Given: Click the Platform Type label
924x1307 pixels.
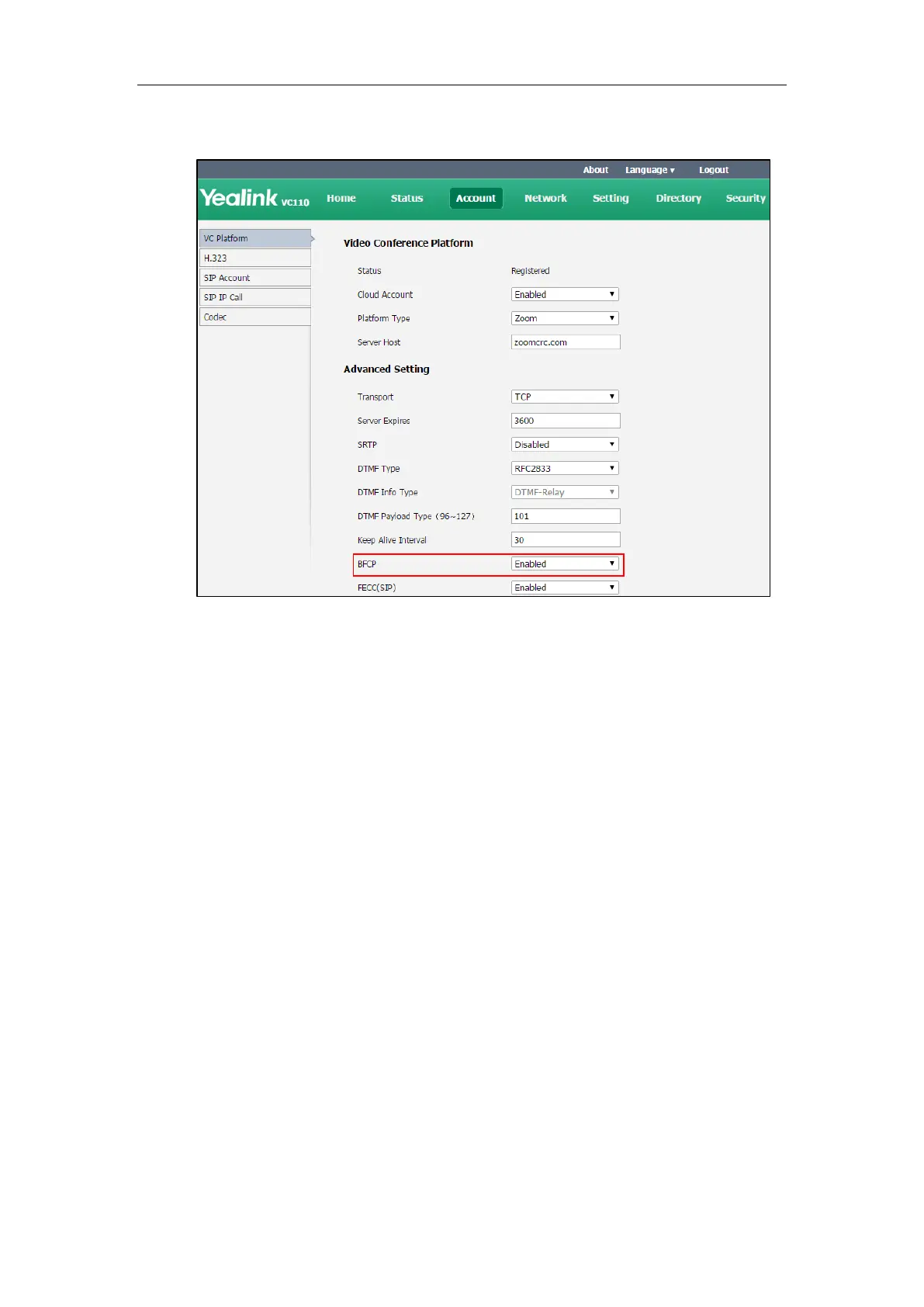Looking at the screenshot, I should pos(383,318).
